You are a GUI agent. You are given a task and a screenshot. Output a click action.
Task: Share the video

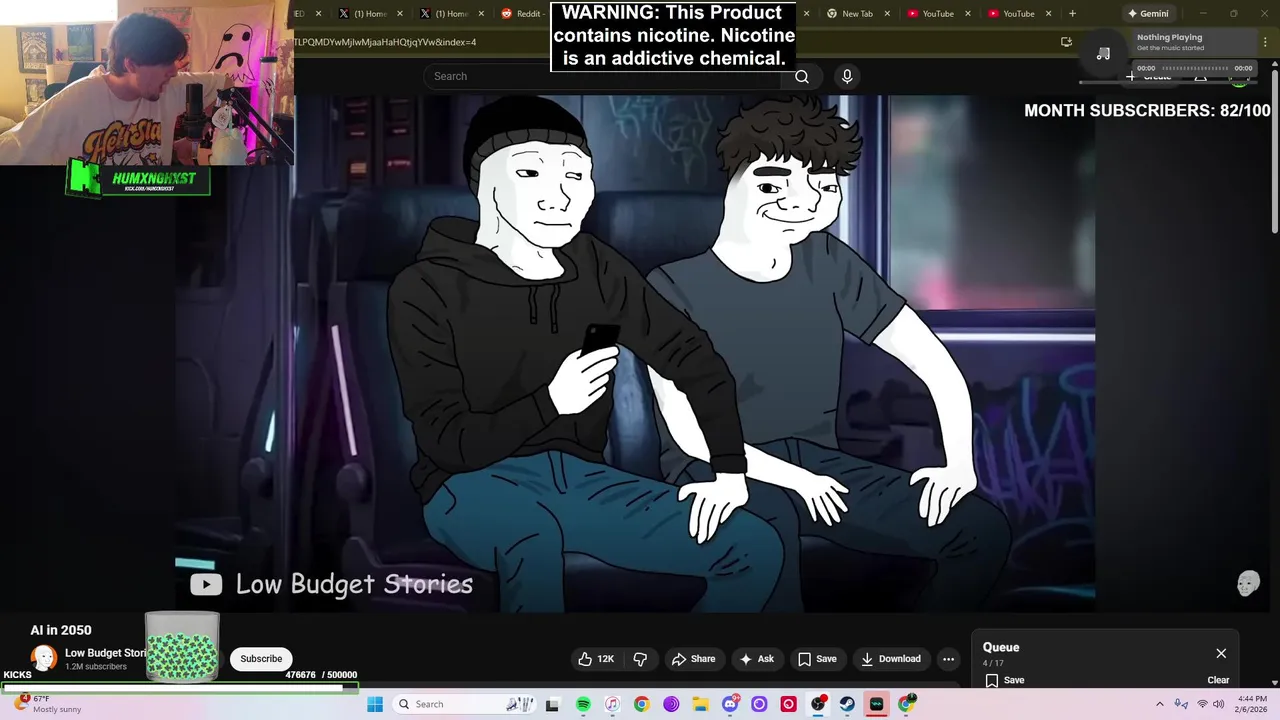[693, 659]
